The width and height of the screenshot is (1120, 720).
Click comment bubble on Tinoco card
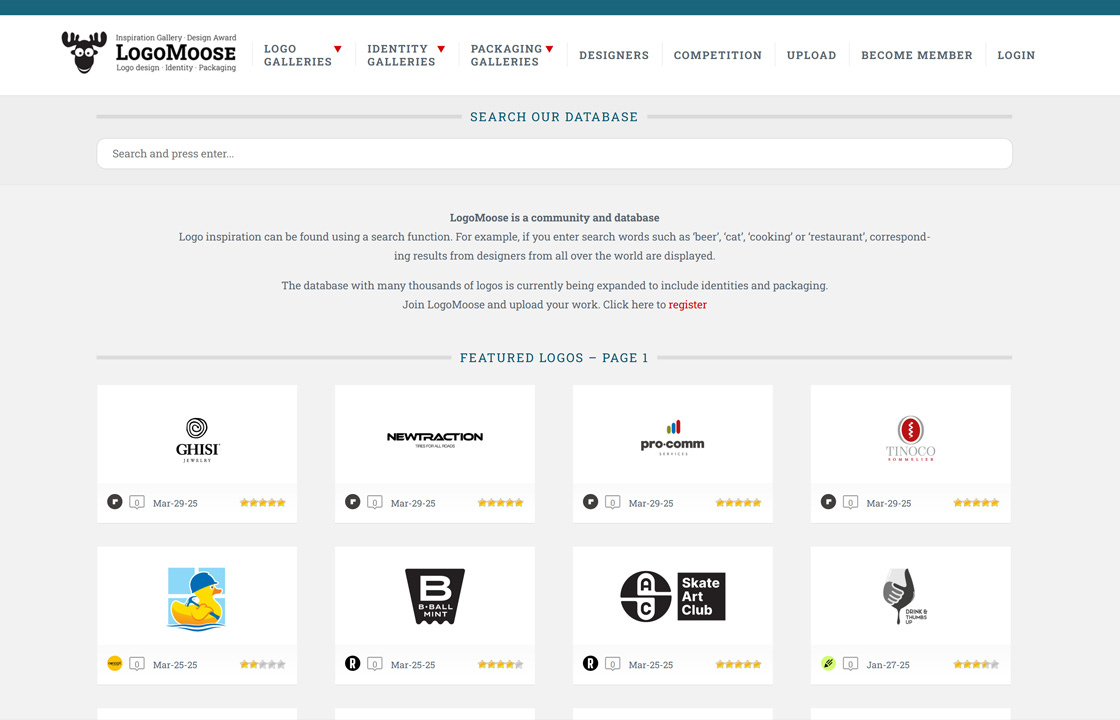click(851, 503)
